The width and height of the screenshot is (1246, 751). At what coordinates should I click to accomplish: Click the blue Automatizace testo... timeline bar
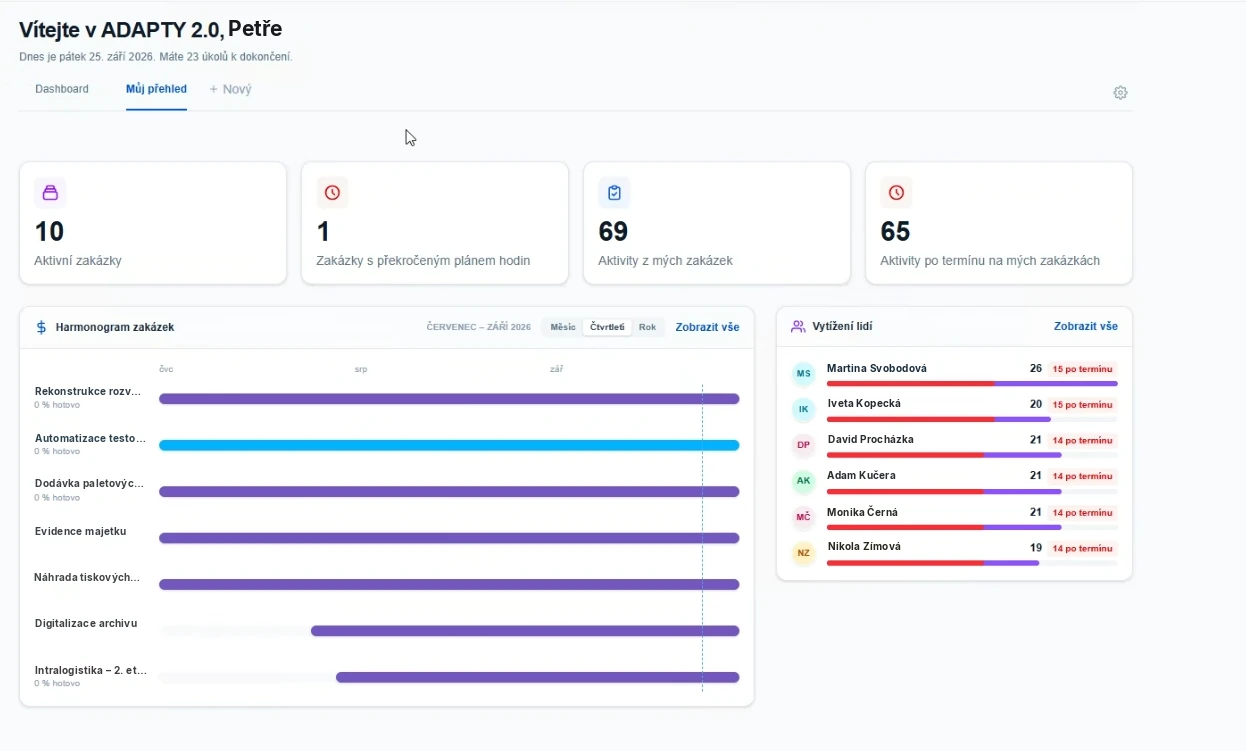(x=449, y=445)
